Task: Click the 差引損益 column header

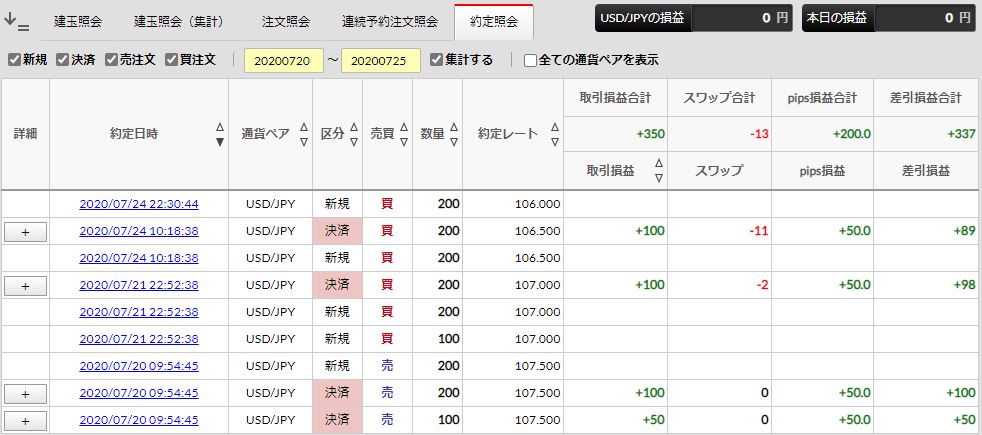Action: click(x=926, y=170)
